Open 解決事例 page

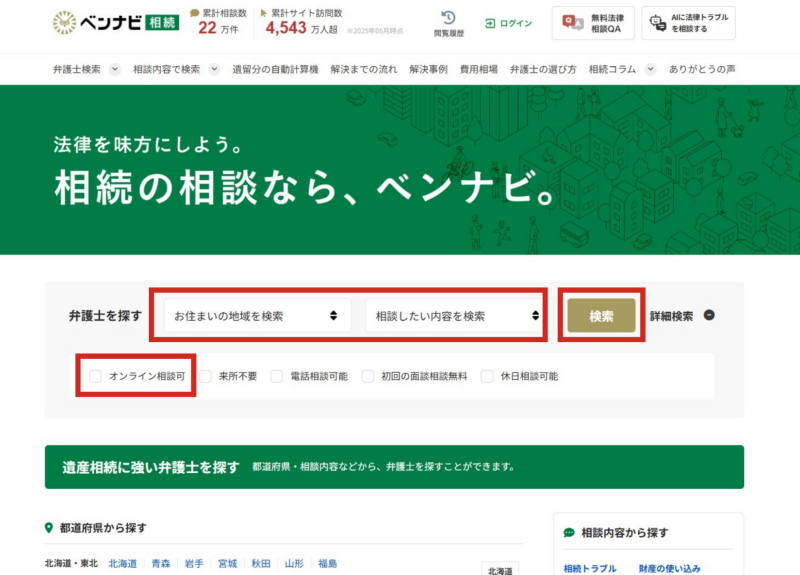click(428, 69)
